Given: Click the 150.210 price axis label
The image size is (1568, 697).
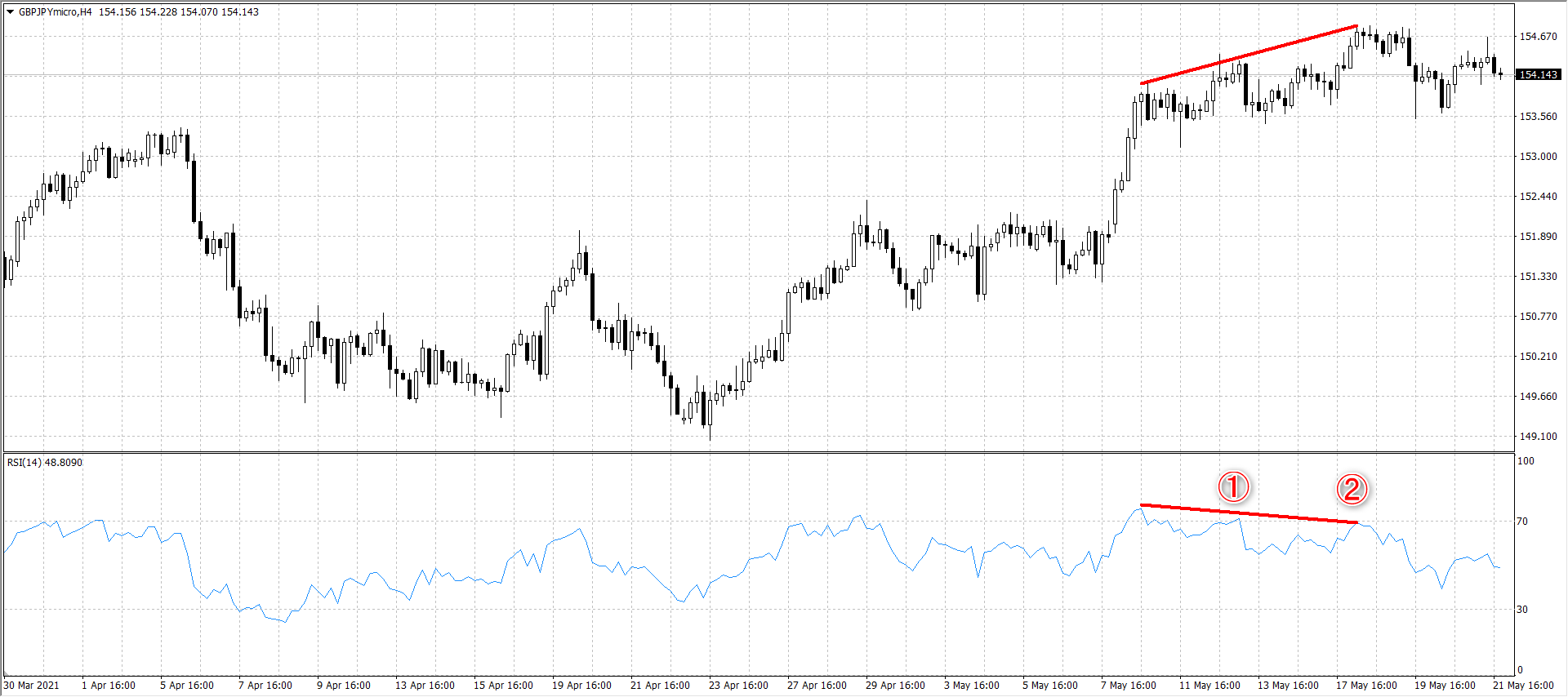Looking at the screenshot, I should [x=1538, y=357].
